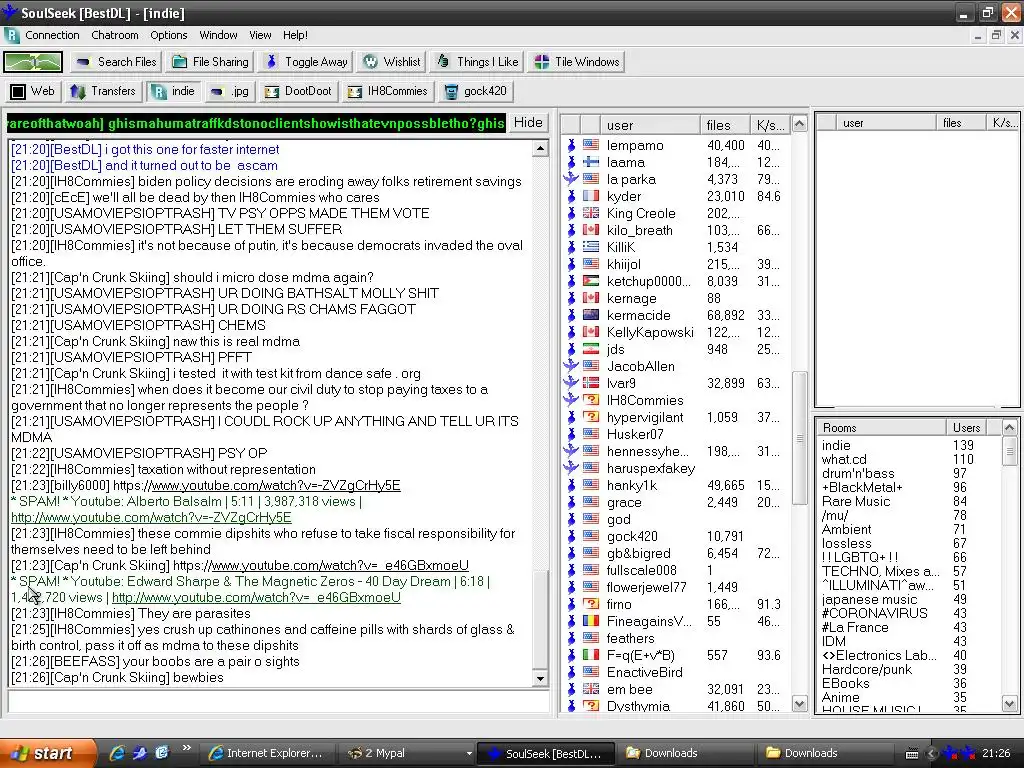Screen dimensions: 1024x768
Task: Switch to Internet Explorer taskbar item
Action: click(266, 753)
